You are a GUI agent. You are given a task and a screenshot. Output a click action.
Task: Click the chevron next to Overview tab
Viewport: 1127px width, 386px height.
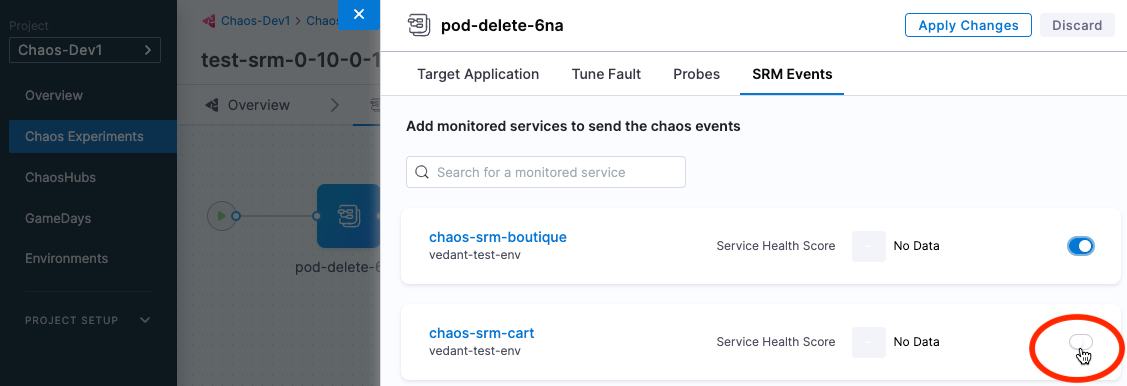click(x=335, y=105)
